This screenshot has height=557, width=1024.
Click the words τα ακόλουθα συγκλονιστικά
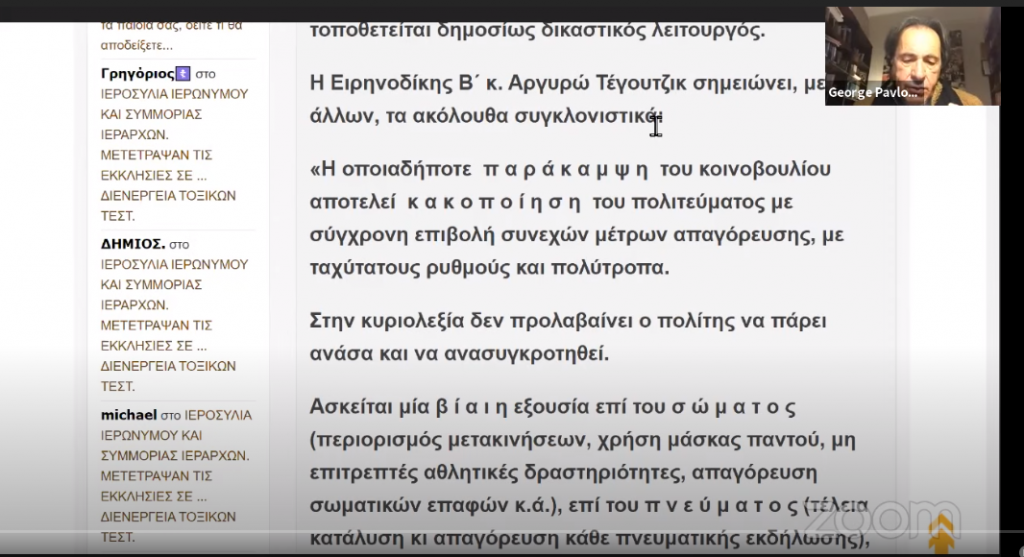coord(524,116)
